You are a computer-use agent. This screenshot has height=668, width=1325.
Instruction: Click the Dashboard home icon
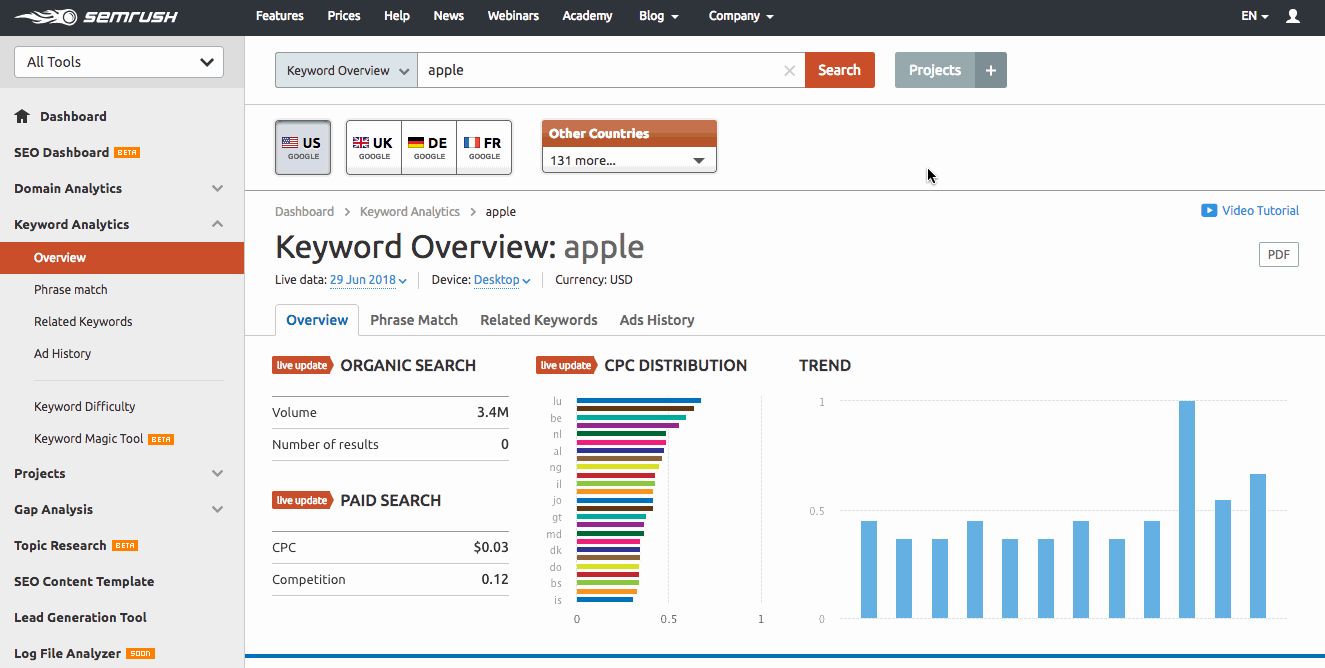coord(22,116)
